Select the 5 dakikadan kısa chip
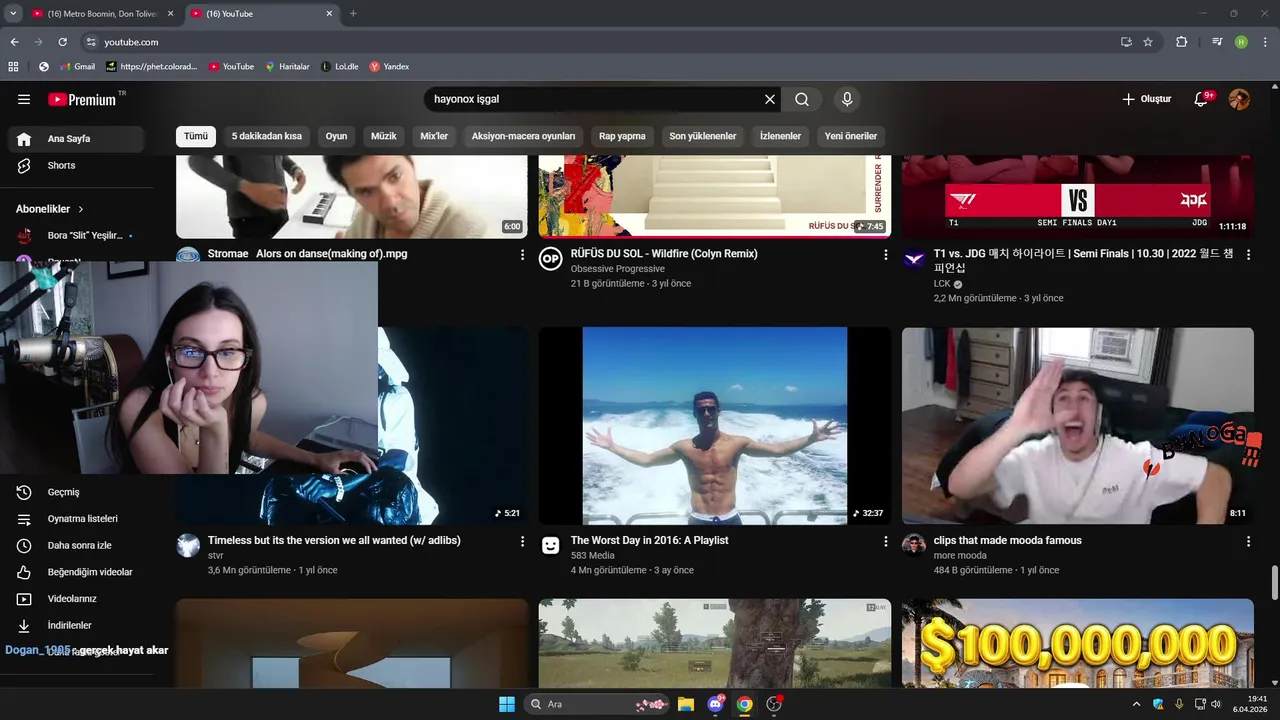Viewport: 1280px width, 720px height. tap(267, 136)
